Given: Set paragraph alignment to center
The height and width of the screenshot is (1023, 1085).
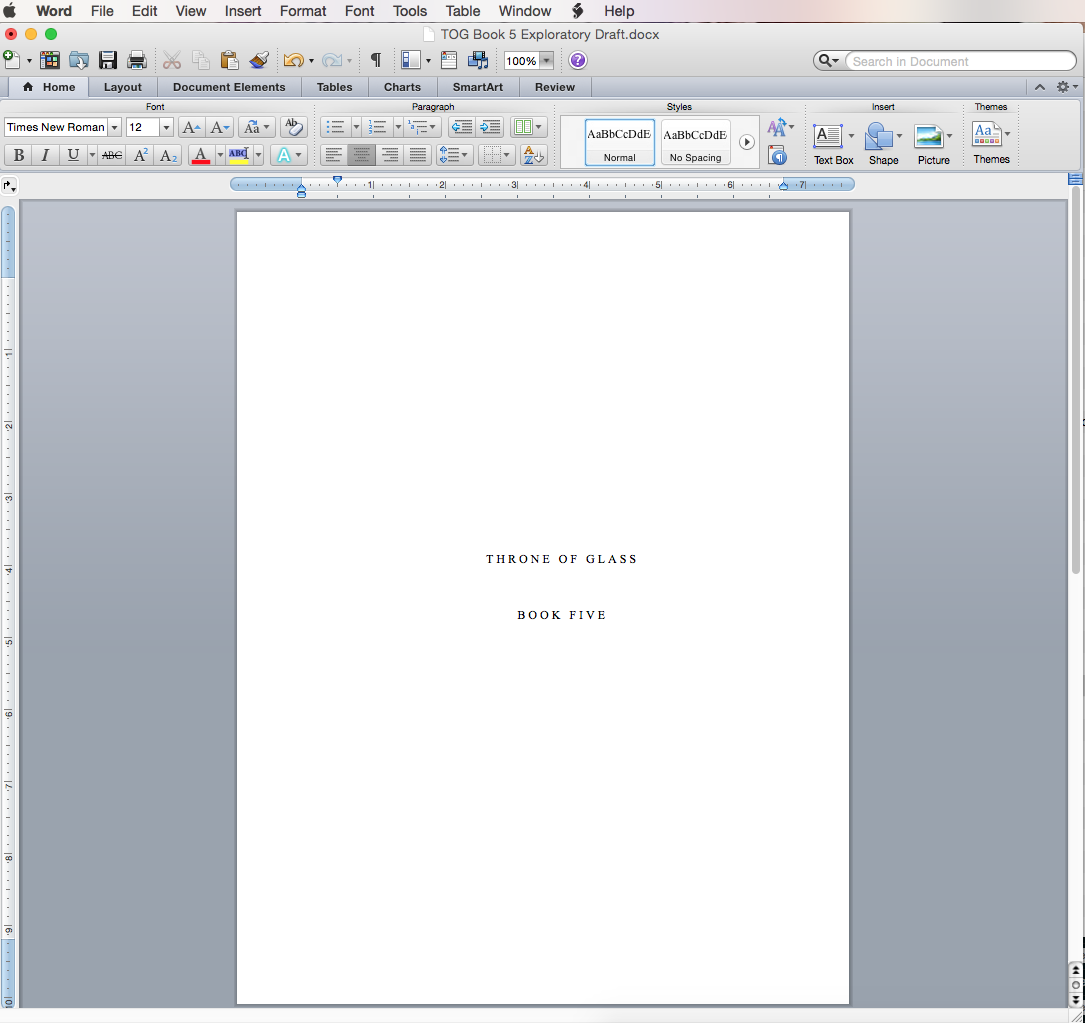Looking at the screenshot, I should click(361, 155).
